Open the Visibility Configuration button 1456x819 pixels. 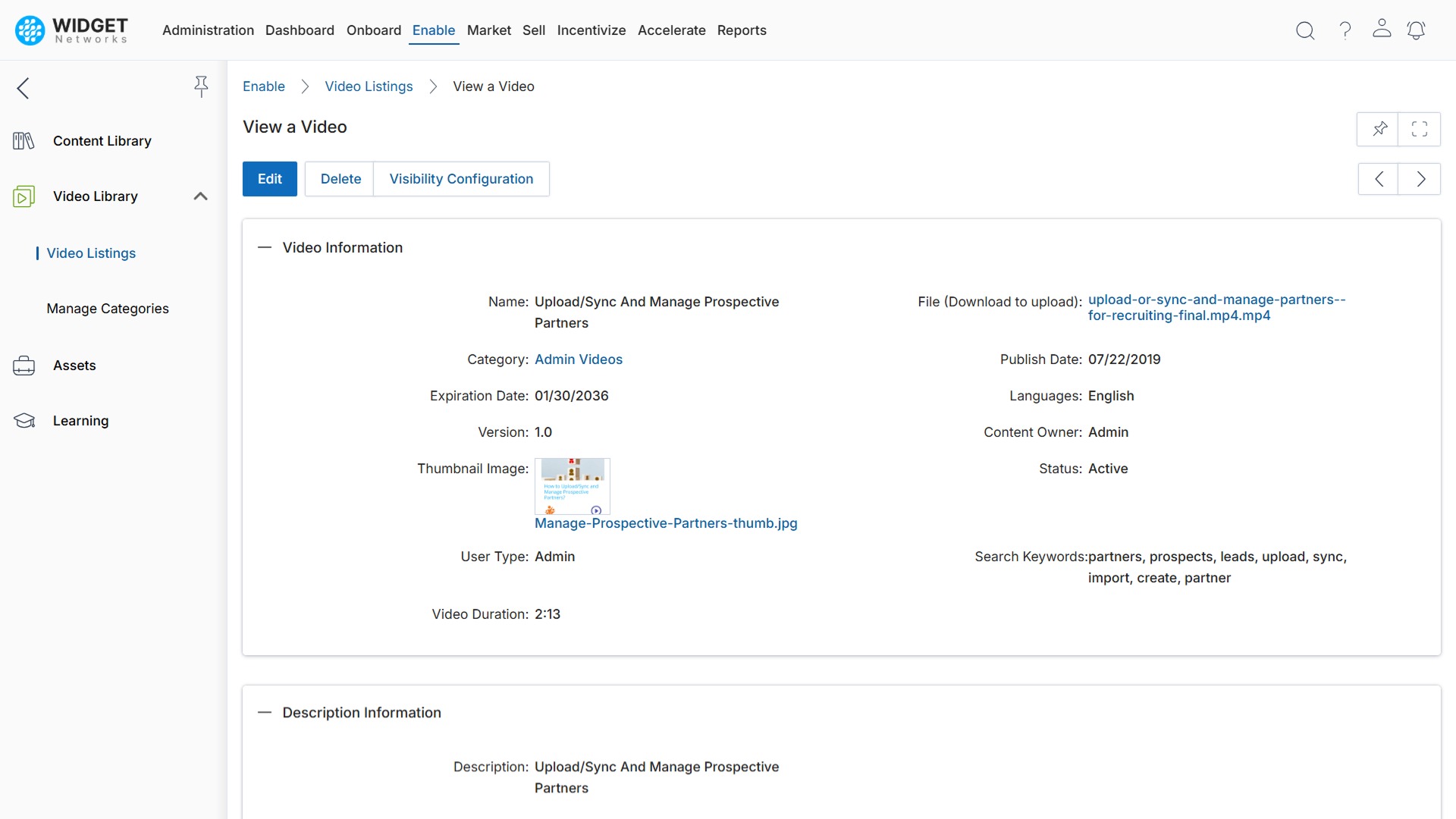coord(461,179)
